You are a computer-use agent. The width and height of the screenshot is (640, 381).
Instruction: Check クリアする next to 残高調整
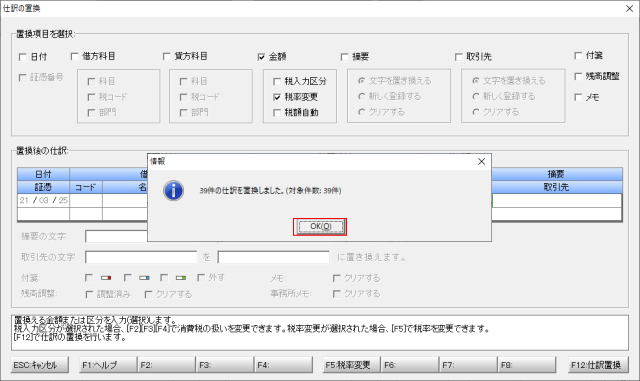[x=149, y=294]
